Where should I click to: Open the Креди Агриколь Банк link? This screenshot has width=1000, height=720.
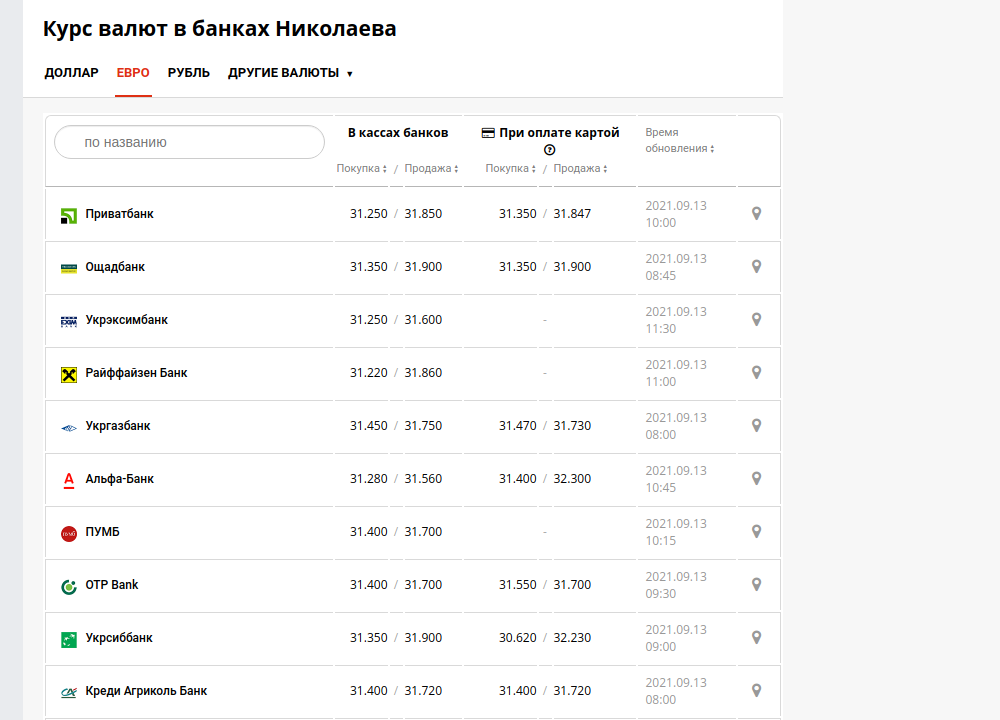point(147,690)
